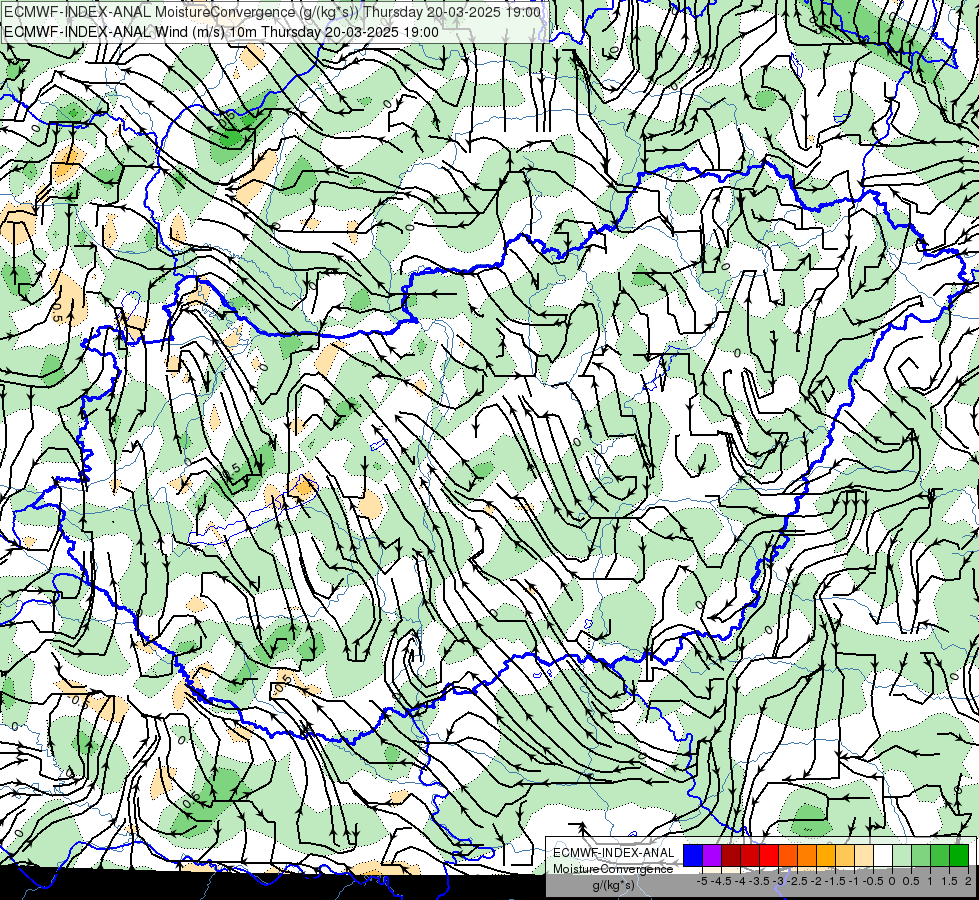Click the bright red swatch between -3.5 and -3
This screenshot has width=979, height=900.
[x=769, y=856]
